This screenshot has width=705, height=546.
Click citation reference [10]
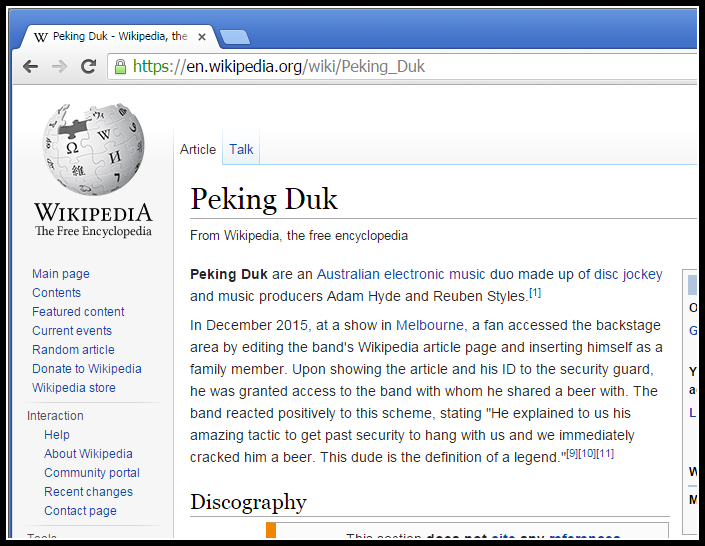coord(587,453)
